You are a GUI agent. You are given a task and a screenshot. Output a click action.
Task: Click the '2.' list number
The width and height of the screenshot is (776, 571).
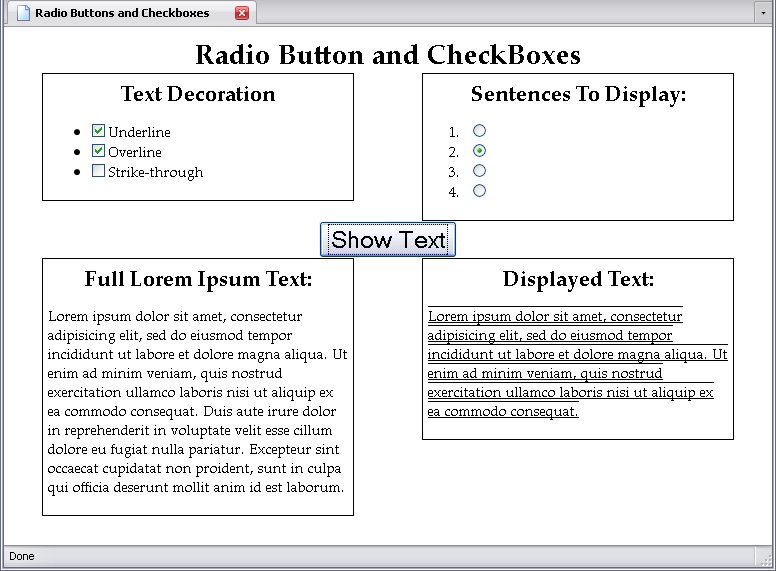[x=453, y=152]
